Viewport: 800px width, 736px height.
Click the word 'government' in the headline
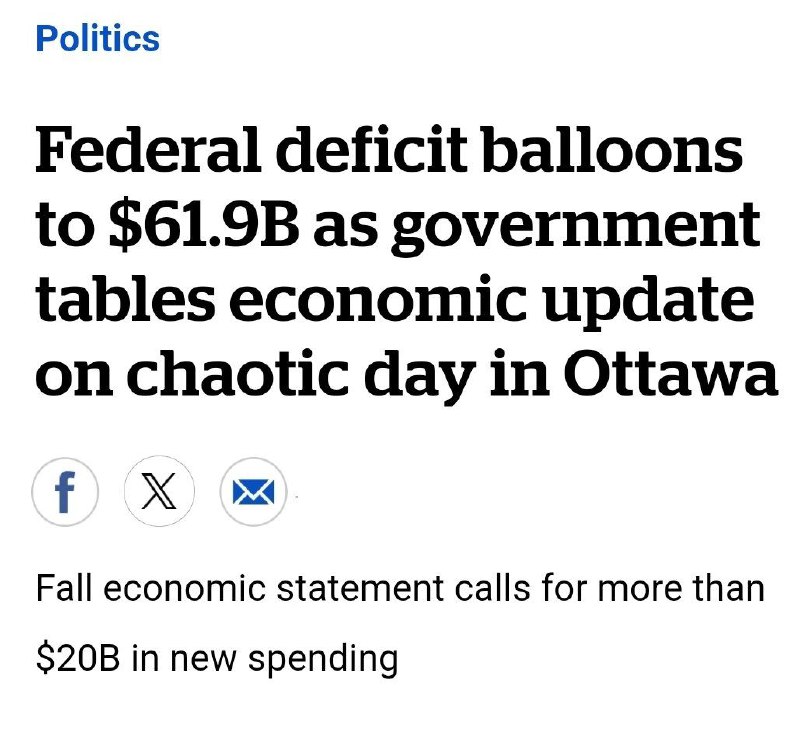[x=576, y=228]
